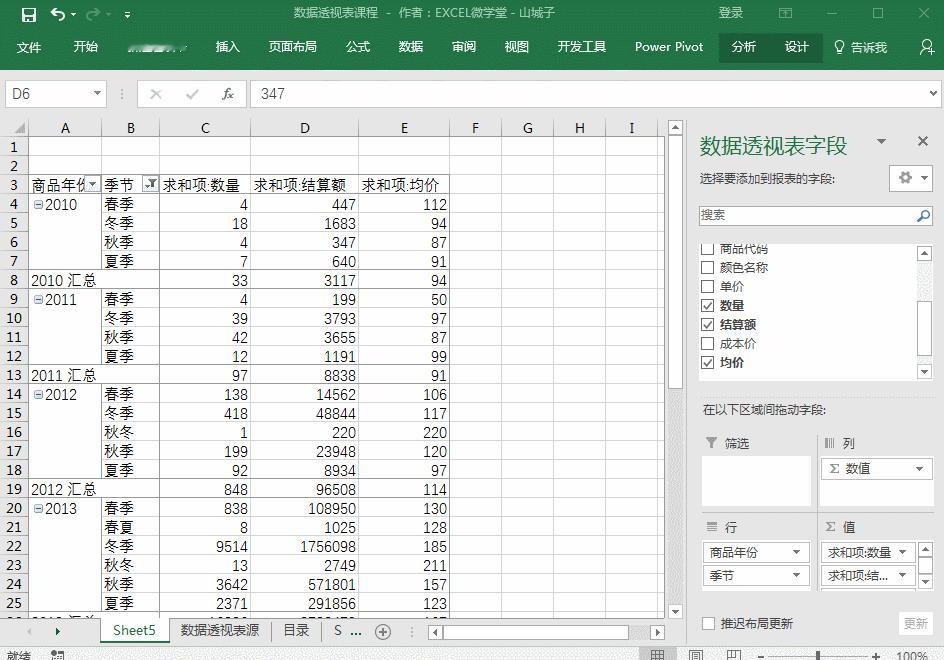Click the 登录 sign-in link

[730, 13]
